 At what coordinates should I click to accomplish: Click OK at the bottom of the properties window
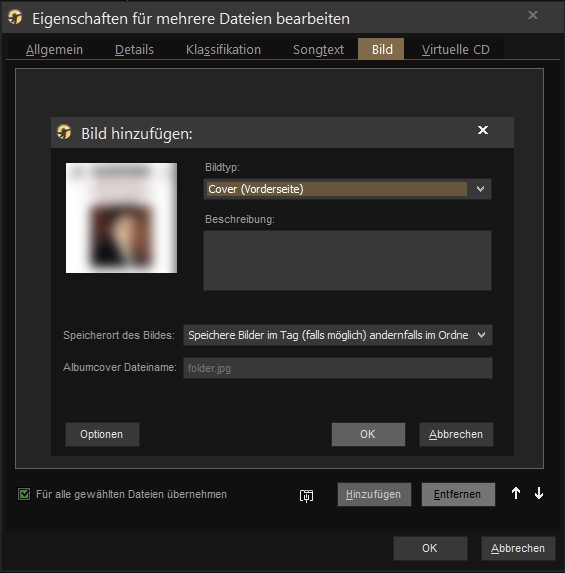tap(430, 548)
